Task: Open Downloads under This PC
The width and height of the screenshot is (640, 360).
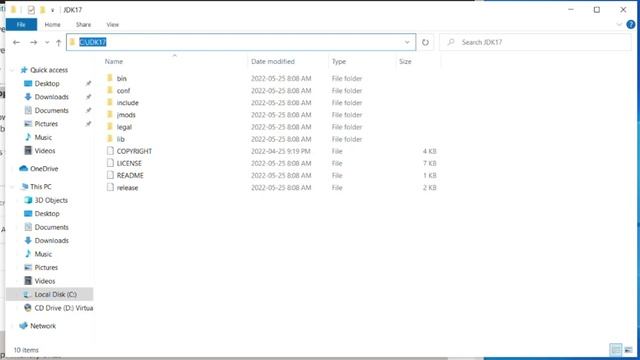Action: [x=51, y=240]
